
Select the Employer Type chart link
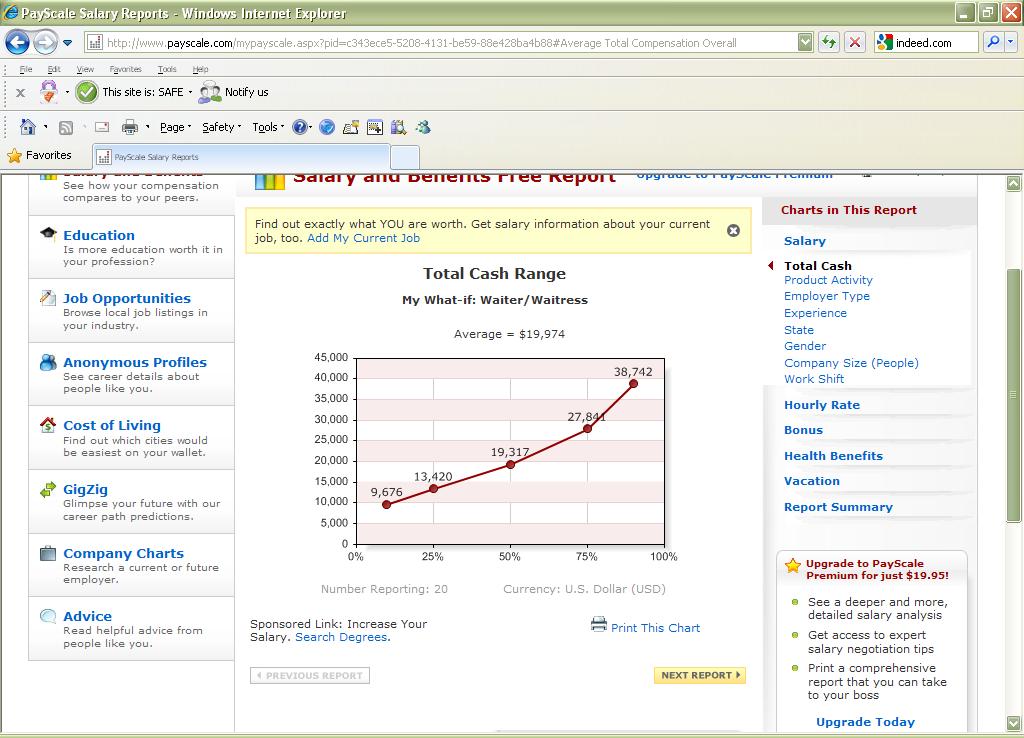[x=827, y=296]
